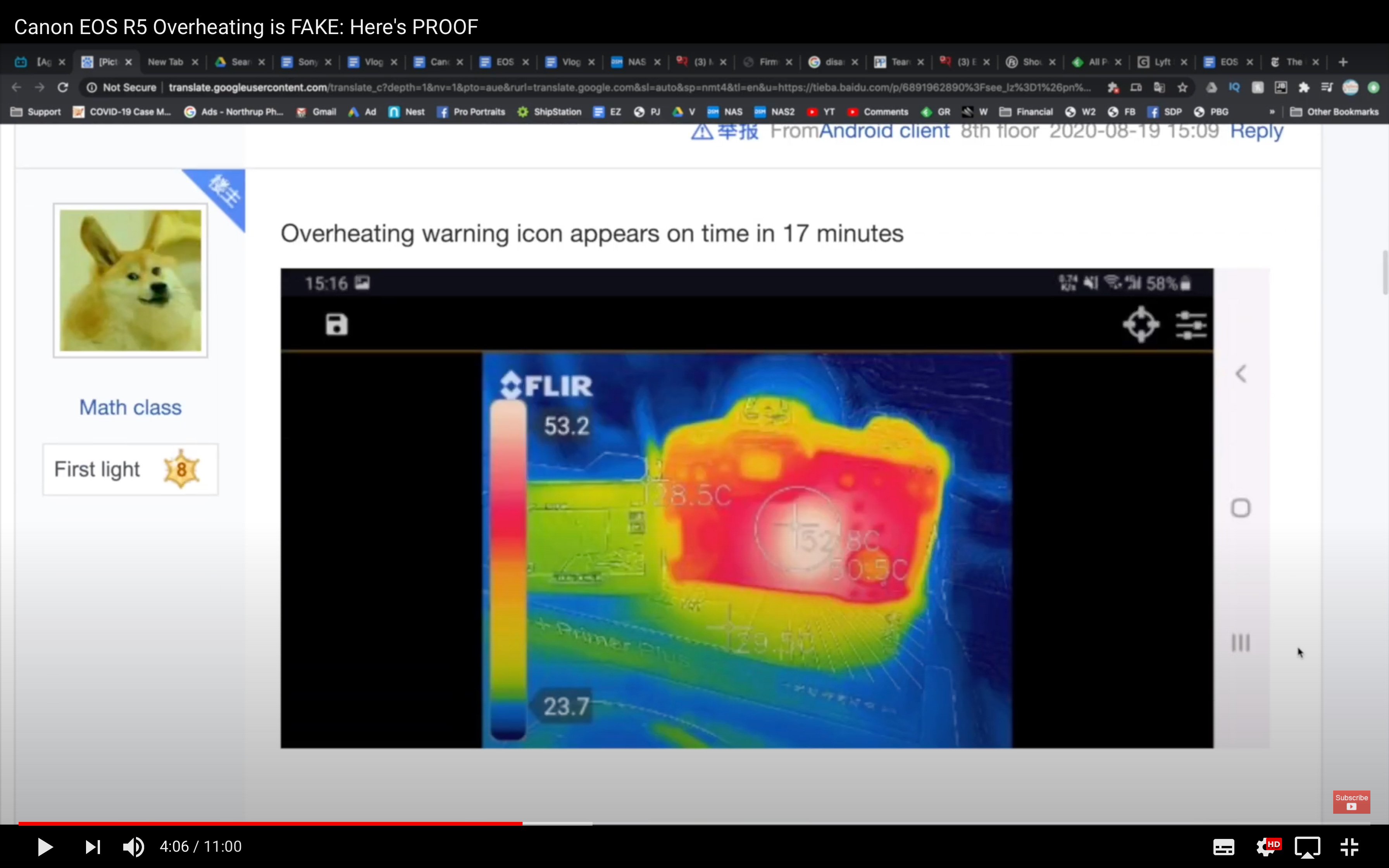Viewport: 1389px width, 868px height.
Task: Click the page vertical scrollbar
Action: click(x=1384, y=273)
